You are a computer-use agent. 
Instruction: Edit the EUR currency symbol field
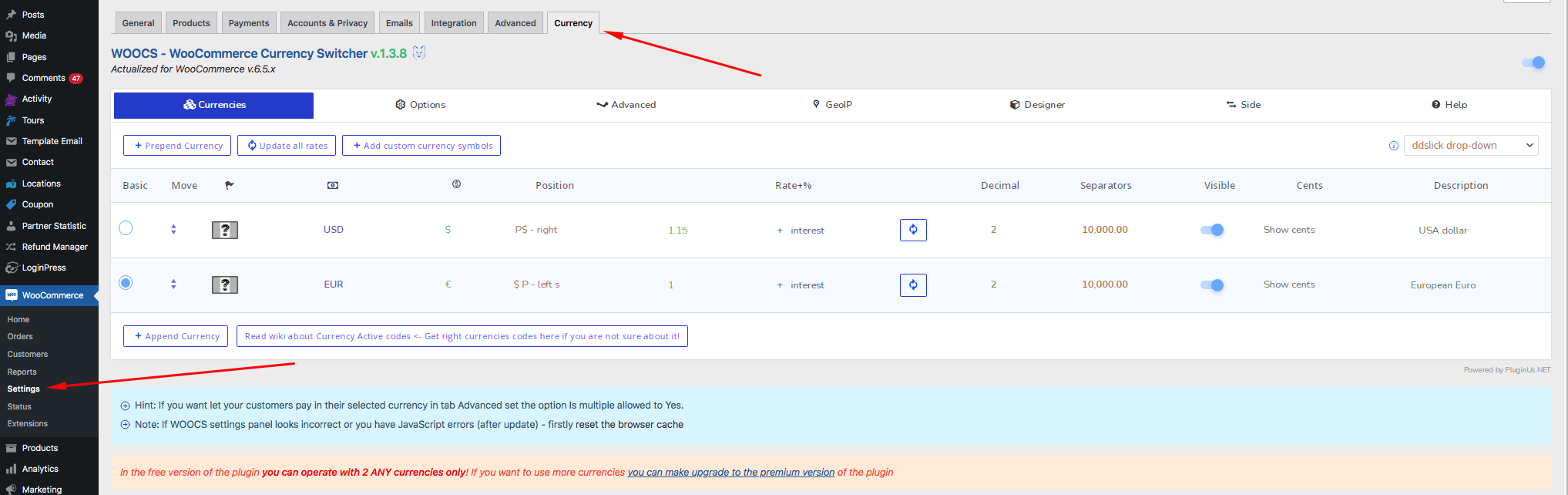(x=448, y=285)
